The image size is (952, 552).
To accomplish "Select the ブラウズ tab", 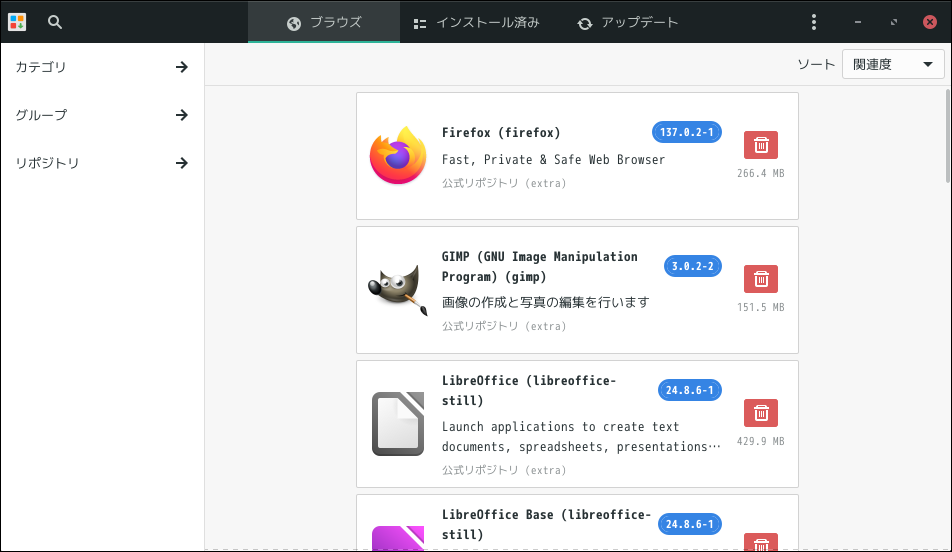I will pyautogui.click(x=324, y=23).
